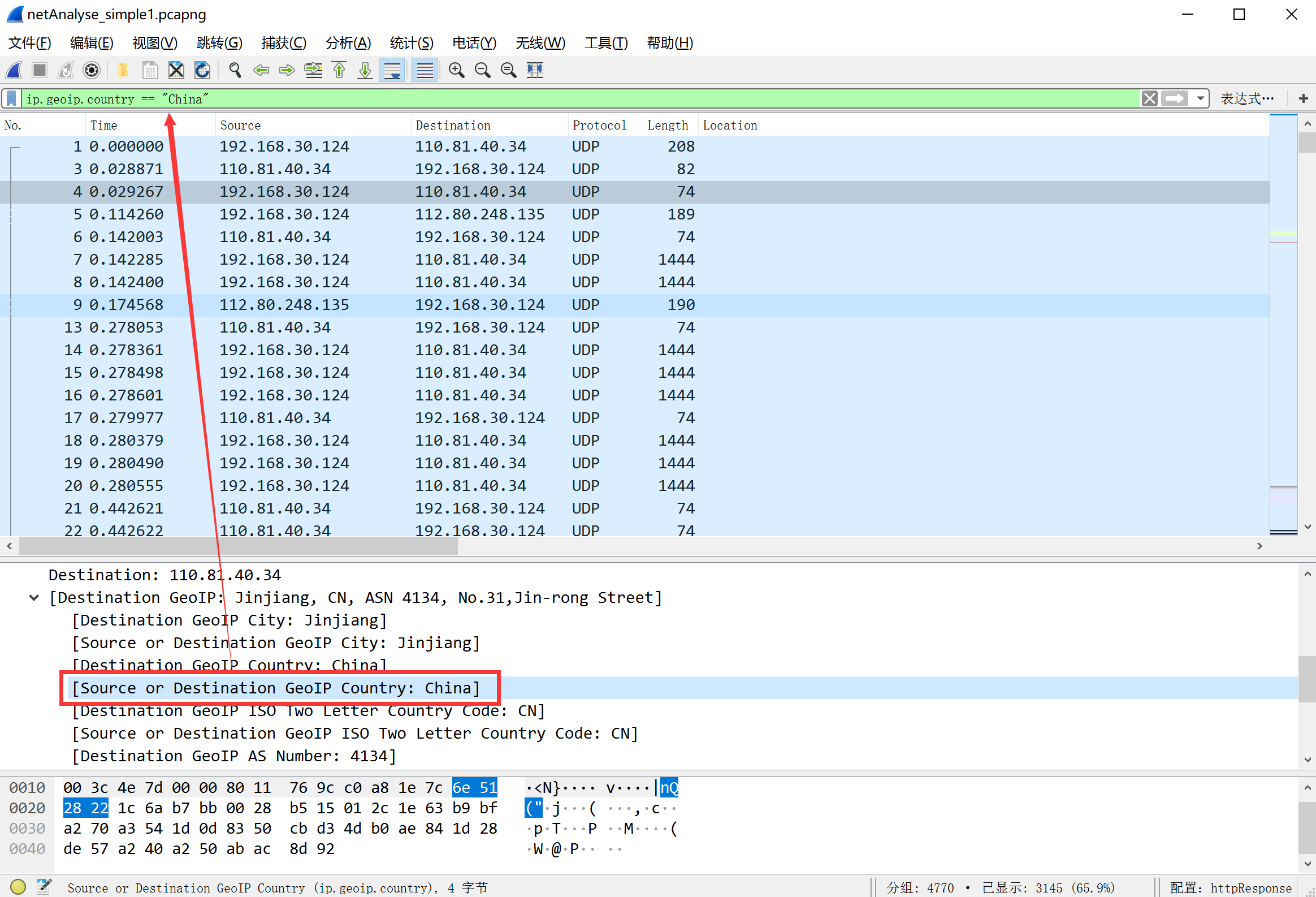Start capturing packets with shark fin icon
Screen dimensions: 1316x897
(x=14, y=70)
